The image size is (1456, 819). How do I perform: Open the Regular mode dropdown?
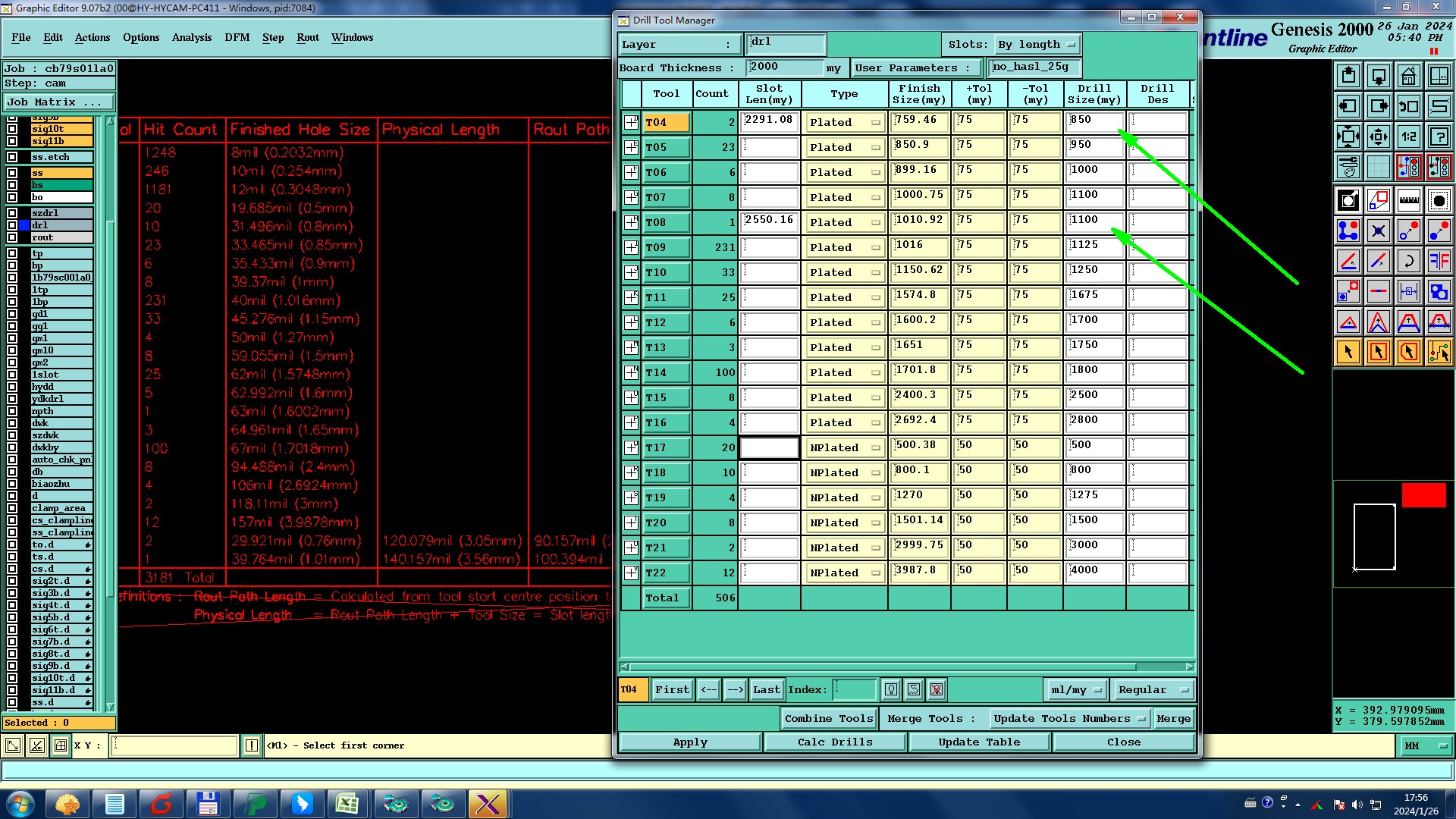click(x=1153, y=689)
